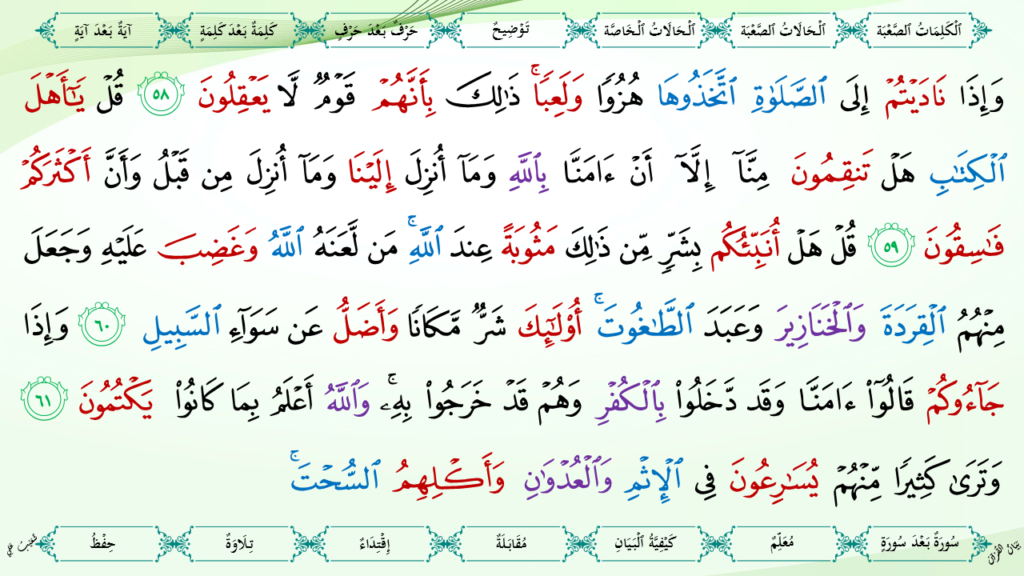
Task: Open the الكلمات الصعبة tab
Action: click(x=918, y=30)
